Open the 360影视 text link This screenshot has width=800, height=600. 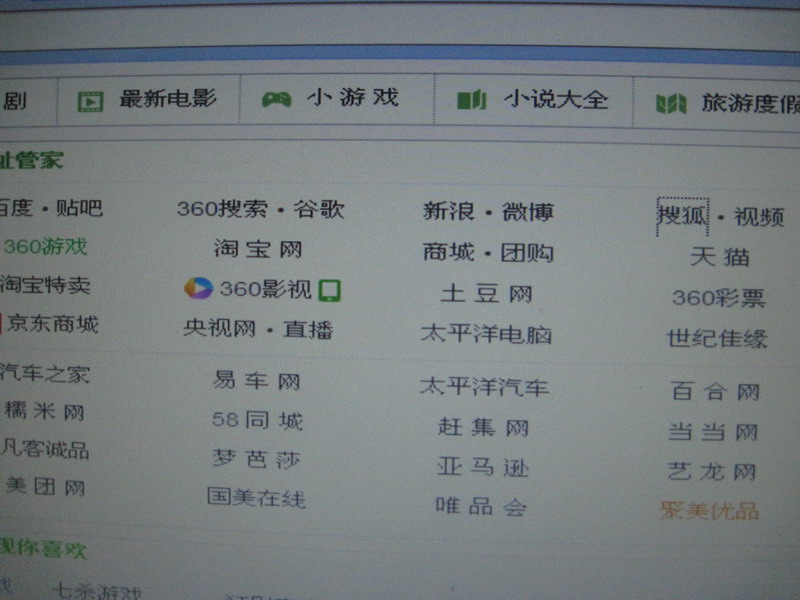tap(265, 289)
